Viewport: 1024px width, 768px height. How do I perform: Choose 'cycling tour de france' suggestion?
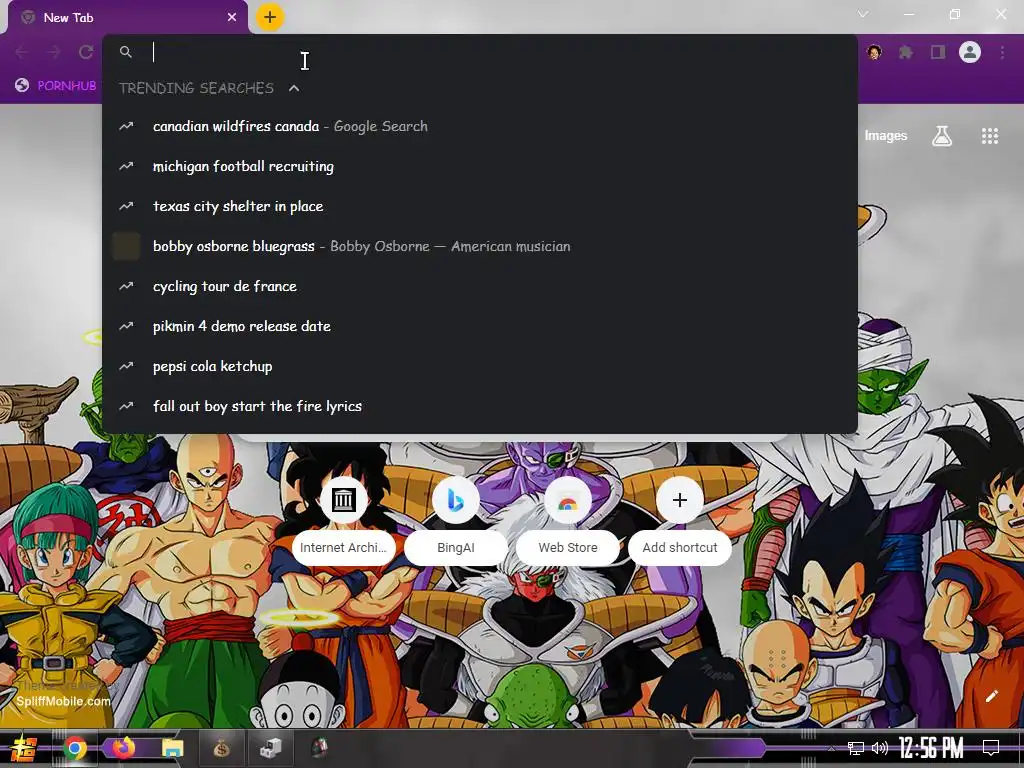[479, 286]
